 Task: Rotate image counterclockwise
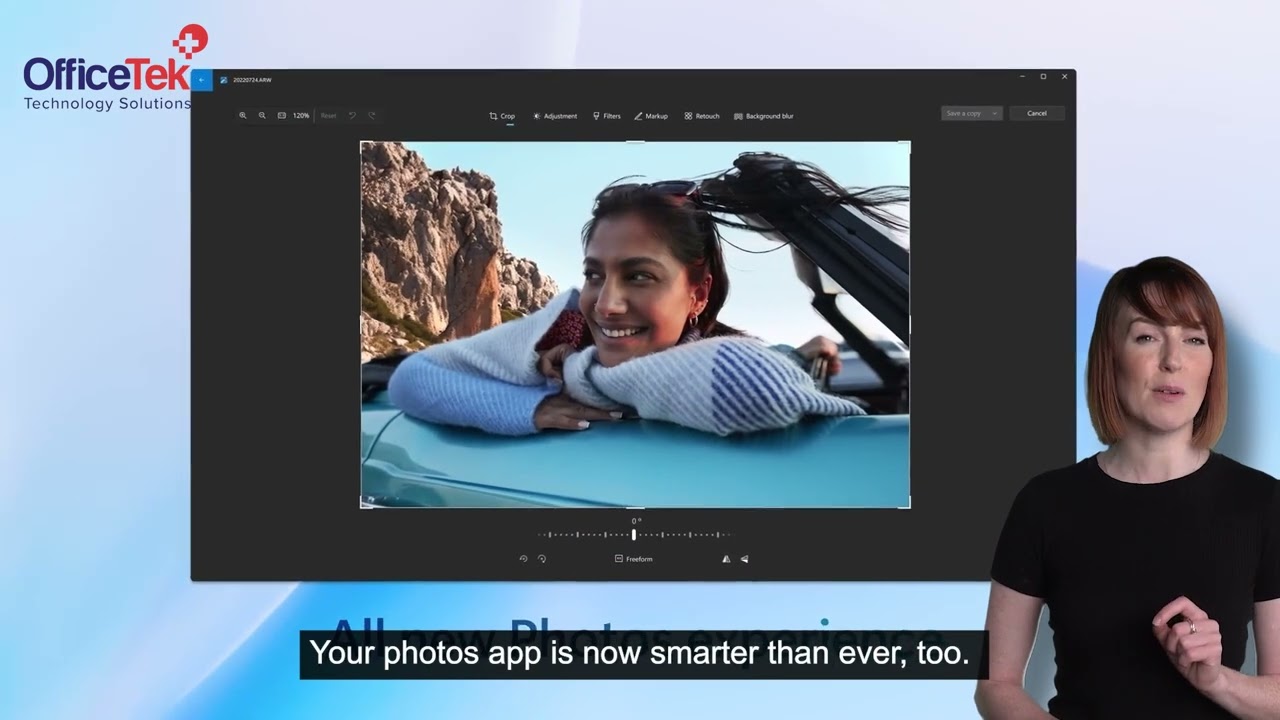(x=523, y=559)
